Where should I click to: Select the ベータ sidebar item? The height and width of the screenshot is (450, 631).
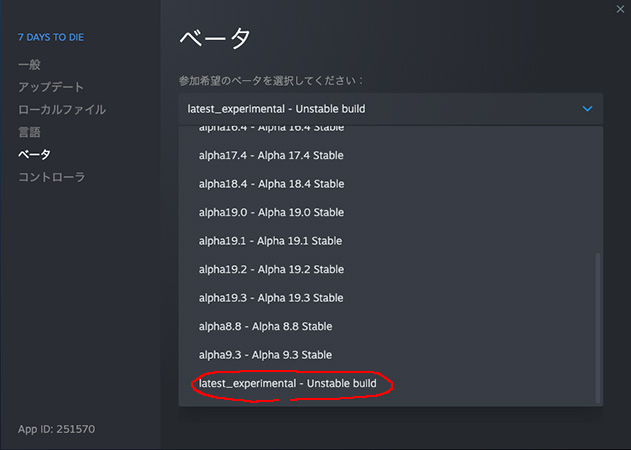[34, 154]
